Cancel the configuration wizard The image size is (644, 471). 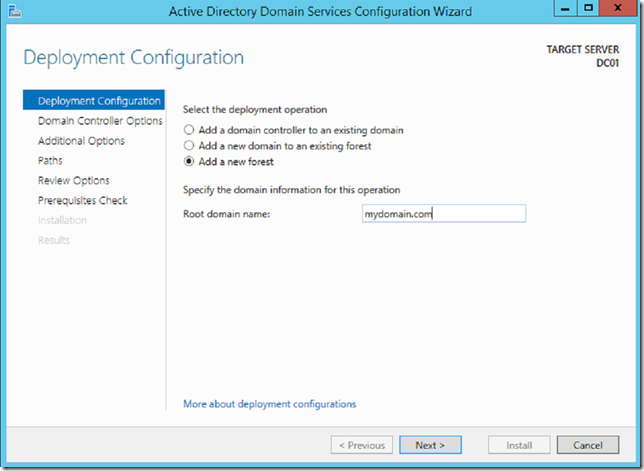pos(588,445)
